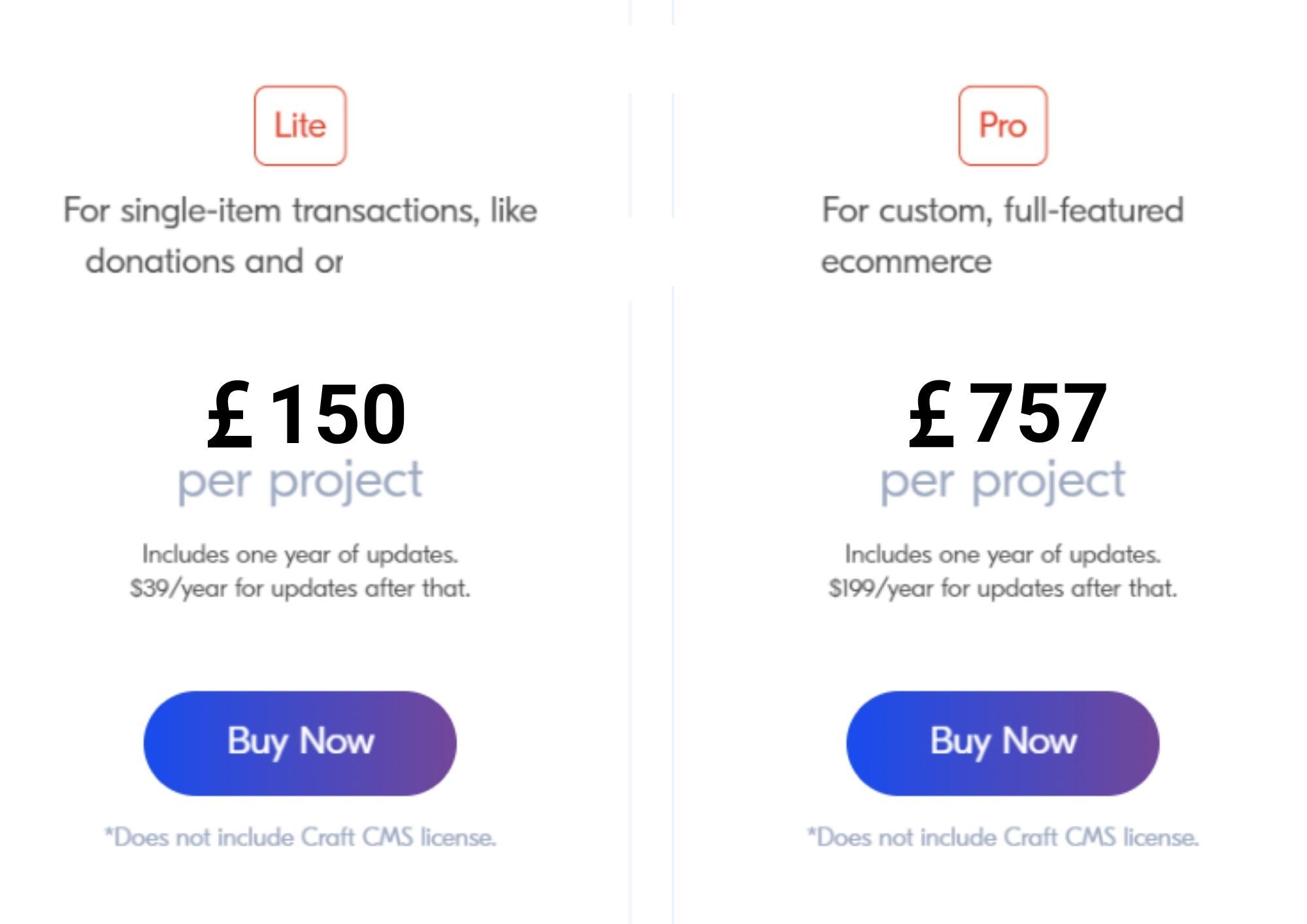
Task: Click Lite description about single-item transactions
Action: [x=300, y=236]
